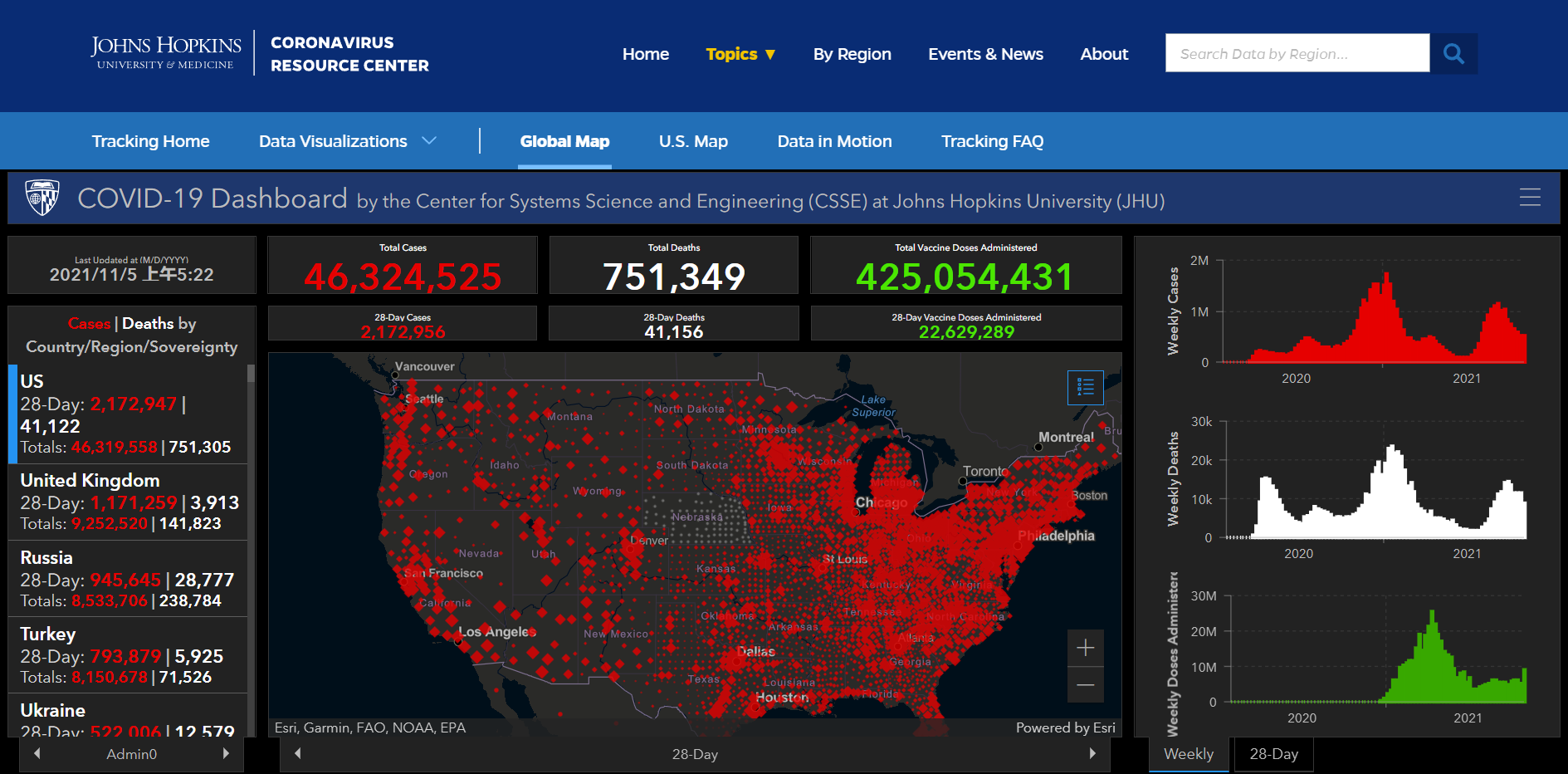Click Philadelphia label on the map

[1056, 536]
